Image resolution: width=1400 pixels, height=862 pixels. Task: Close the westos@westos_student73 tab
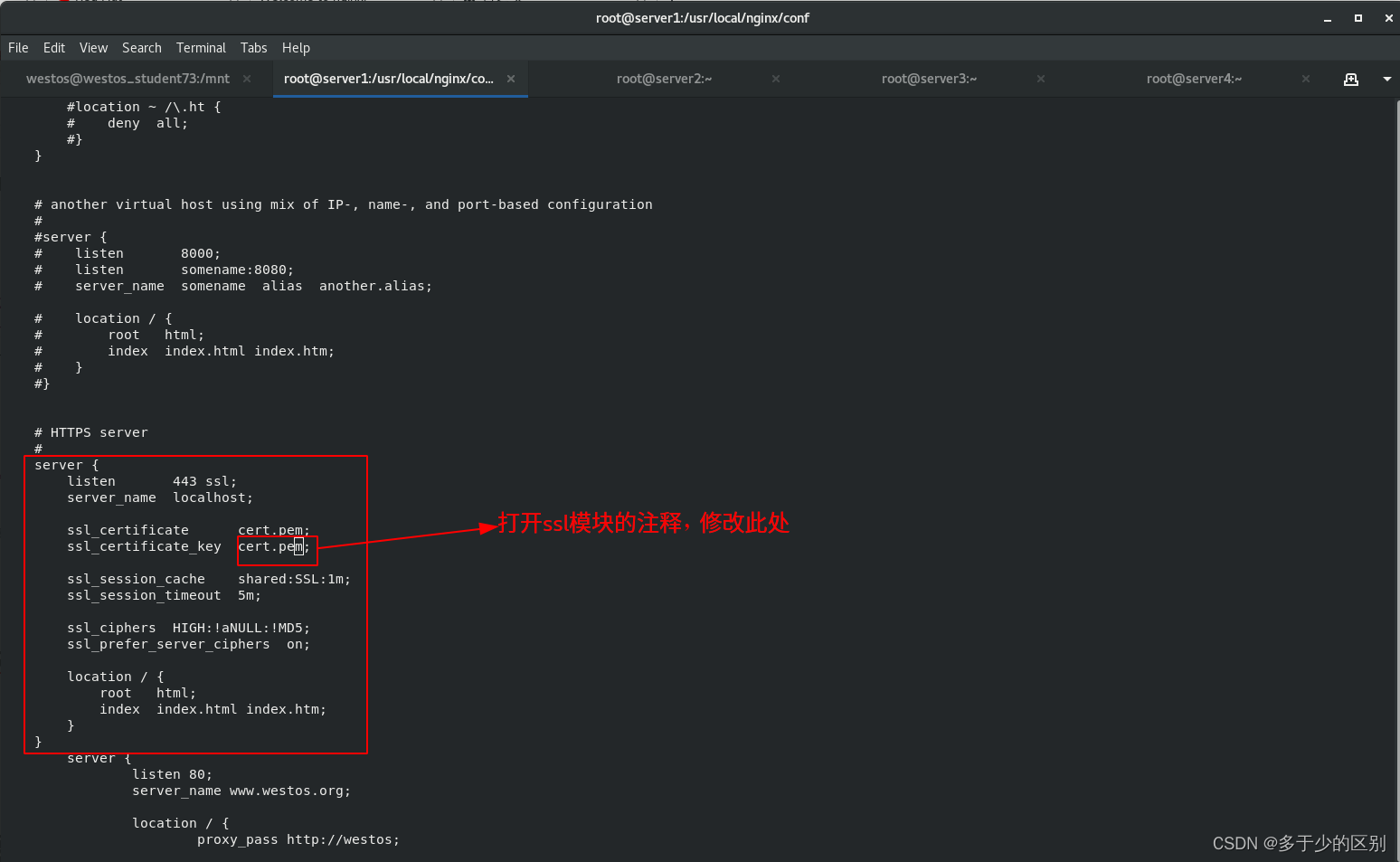[x=247, y=79]
